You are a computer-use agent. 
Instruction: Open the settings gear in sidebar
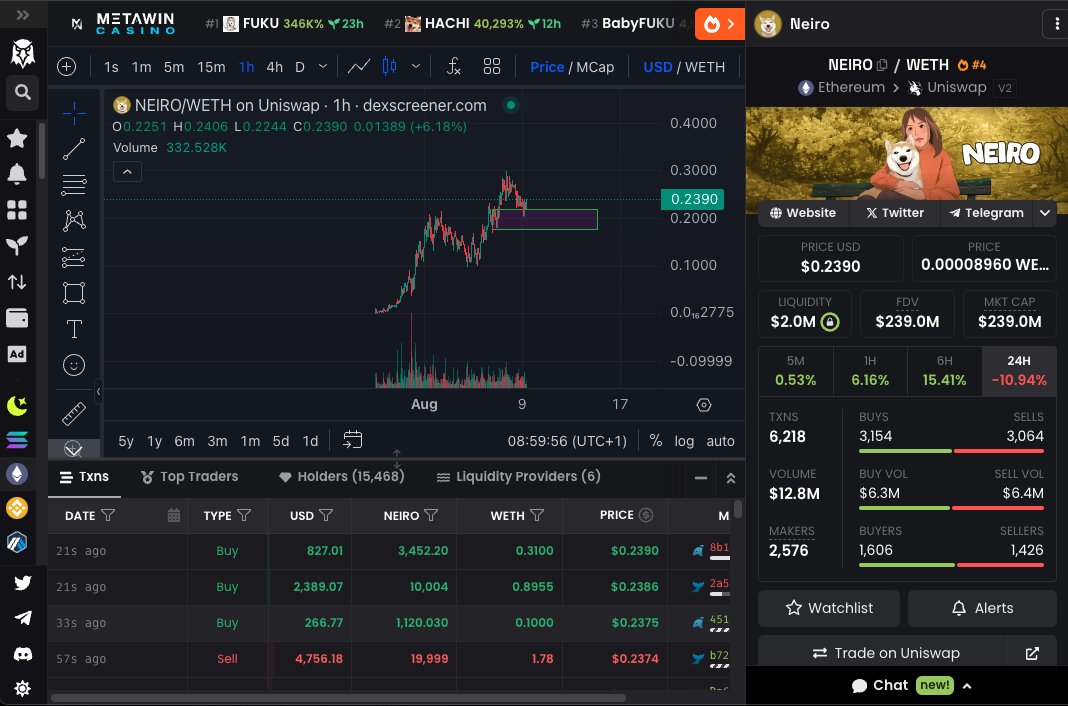click(22, 688)
